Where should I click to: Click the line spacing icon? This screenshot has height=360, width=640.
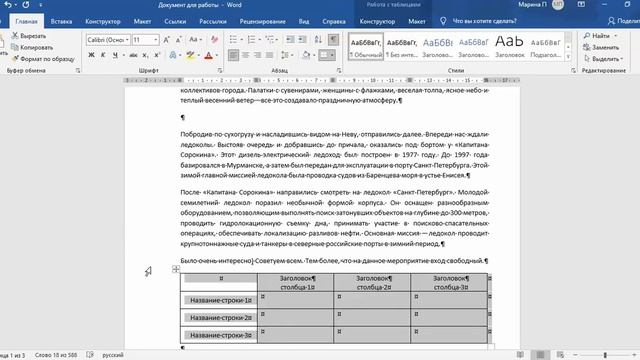coord(285,55)
